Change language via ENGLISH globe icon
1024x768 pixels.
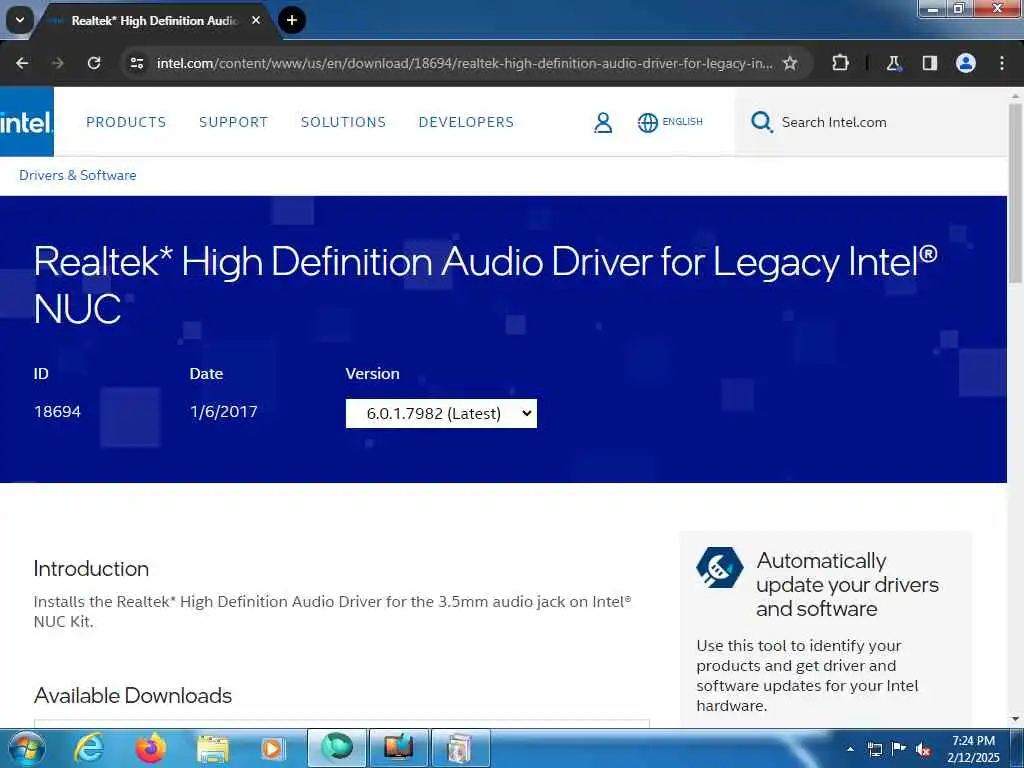point(670,122)
